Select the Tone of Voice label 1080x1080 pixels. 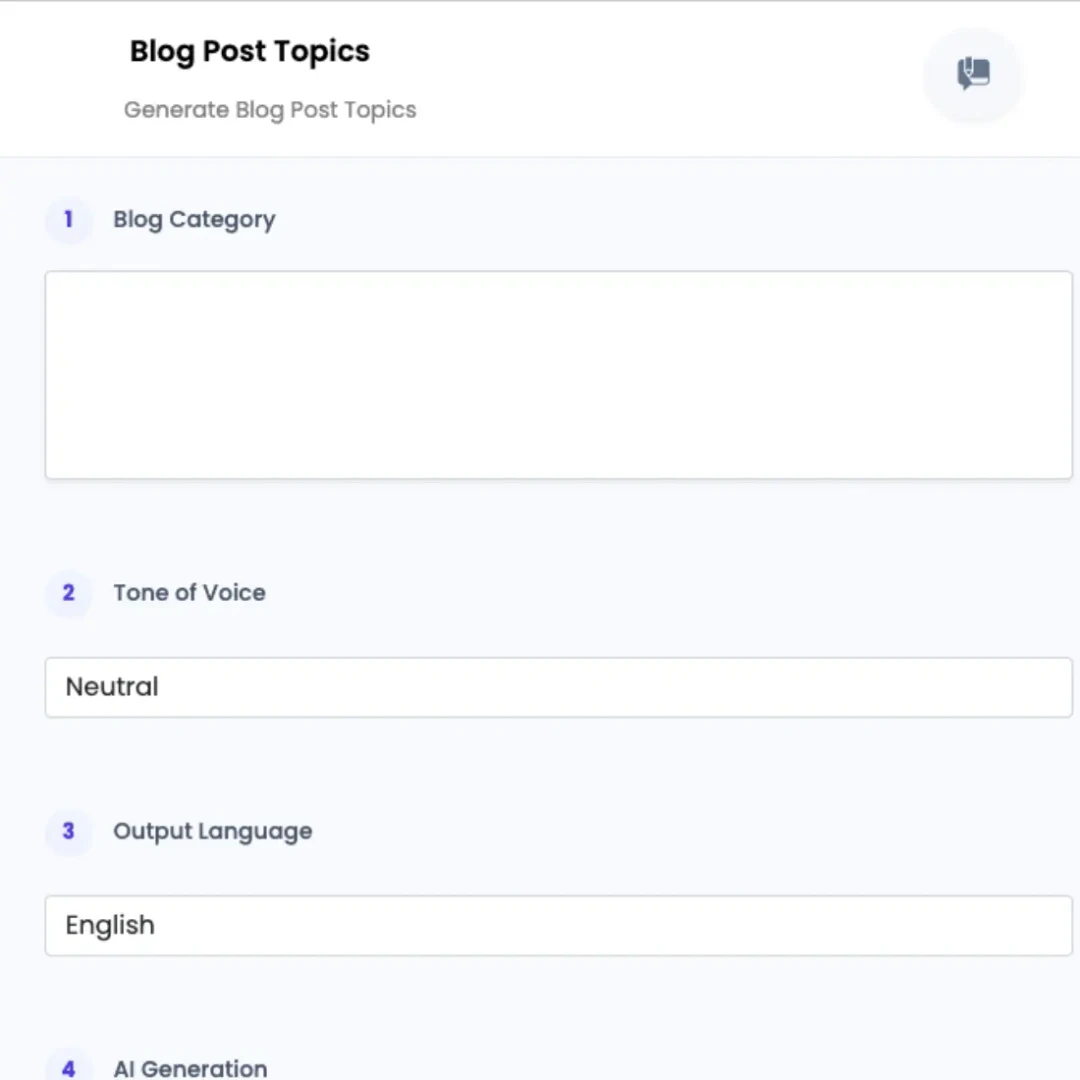coord(189,593)
